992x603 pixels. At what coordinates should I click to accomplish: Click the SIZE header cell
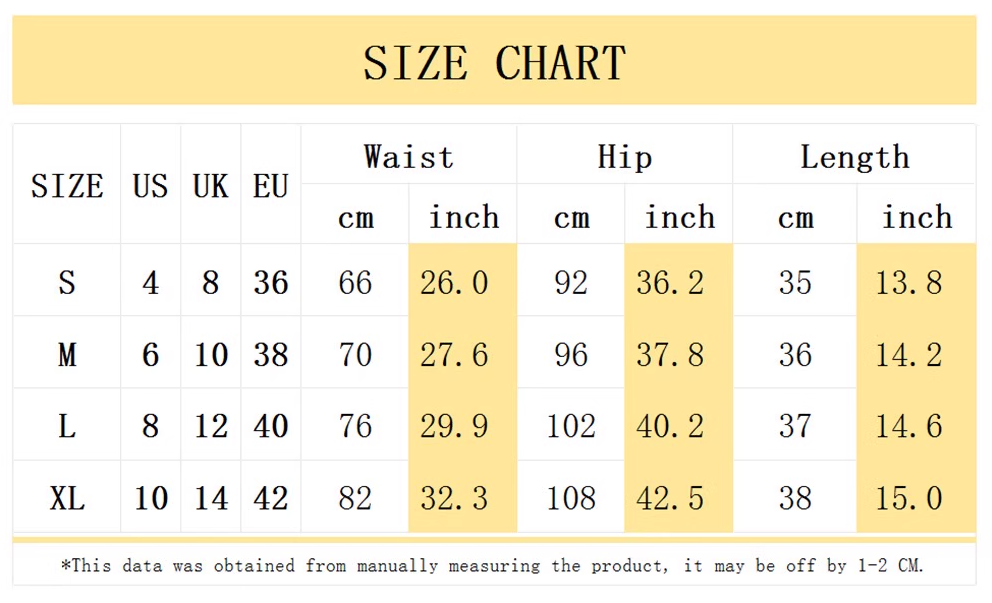pyautogui.click(x=67, y=186)
